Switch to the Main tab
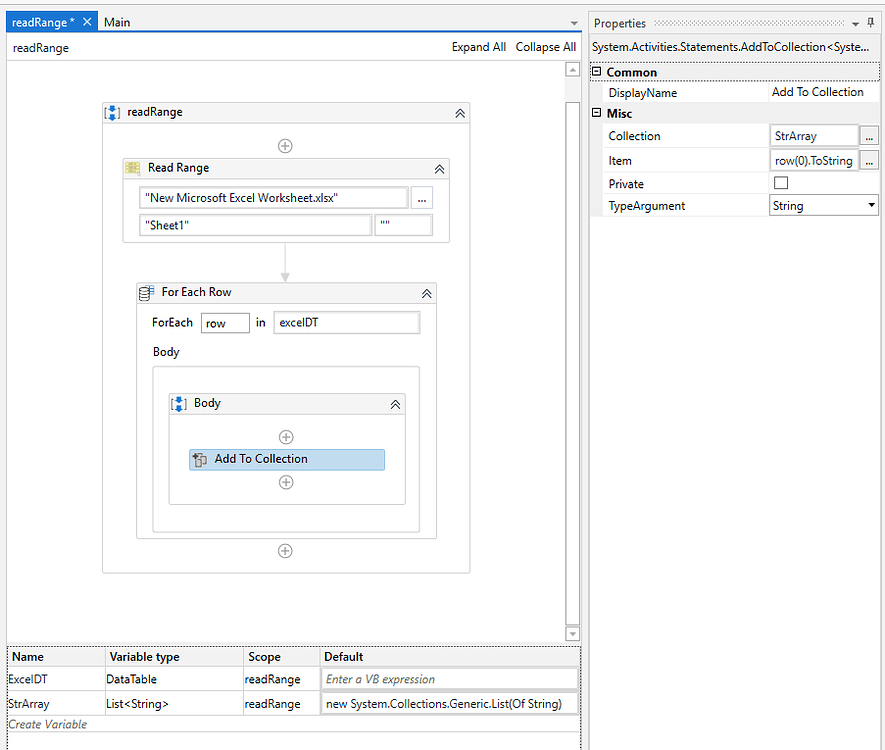Viewport: 885px width, 750px height. click(x=116, y=21)
